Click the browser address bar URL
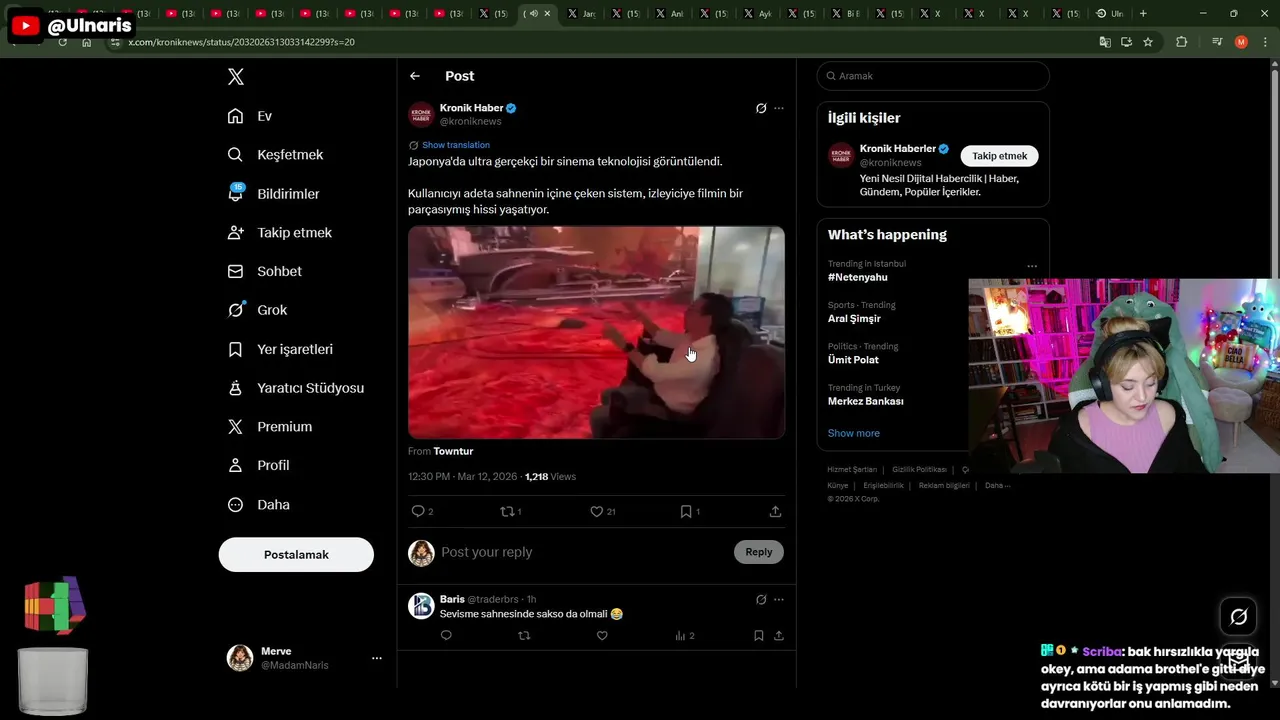Image resolution: width=1280 pixels, height=720 pixels. point(241,42)
